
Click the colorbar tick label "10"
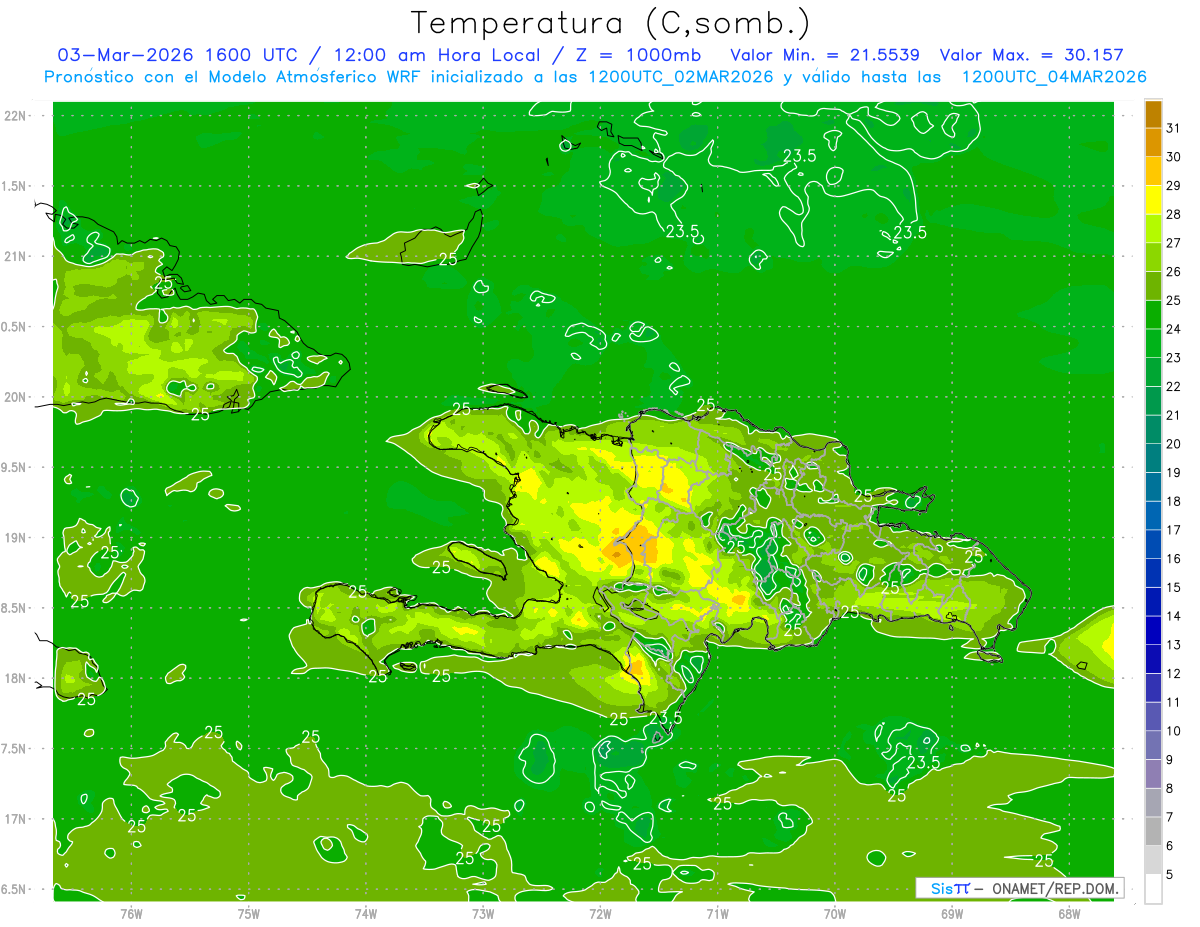1174,731
